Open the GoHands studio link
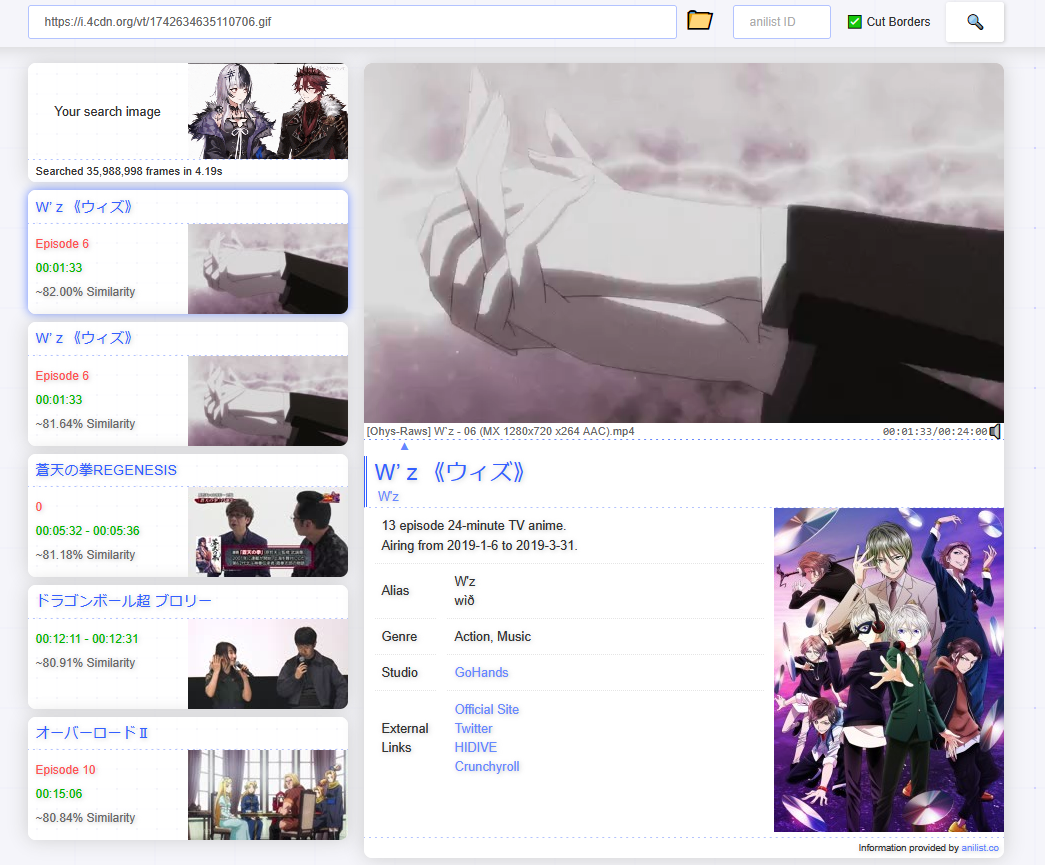The width and height of the screenshot is (1045, 865). [481, 672]
